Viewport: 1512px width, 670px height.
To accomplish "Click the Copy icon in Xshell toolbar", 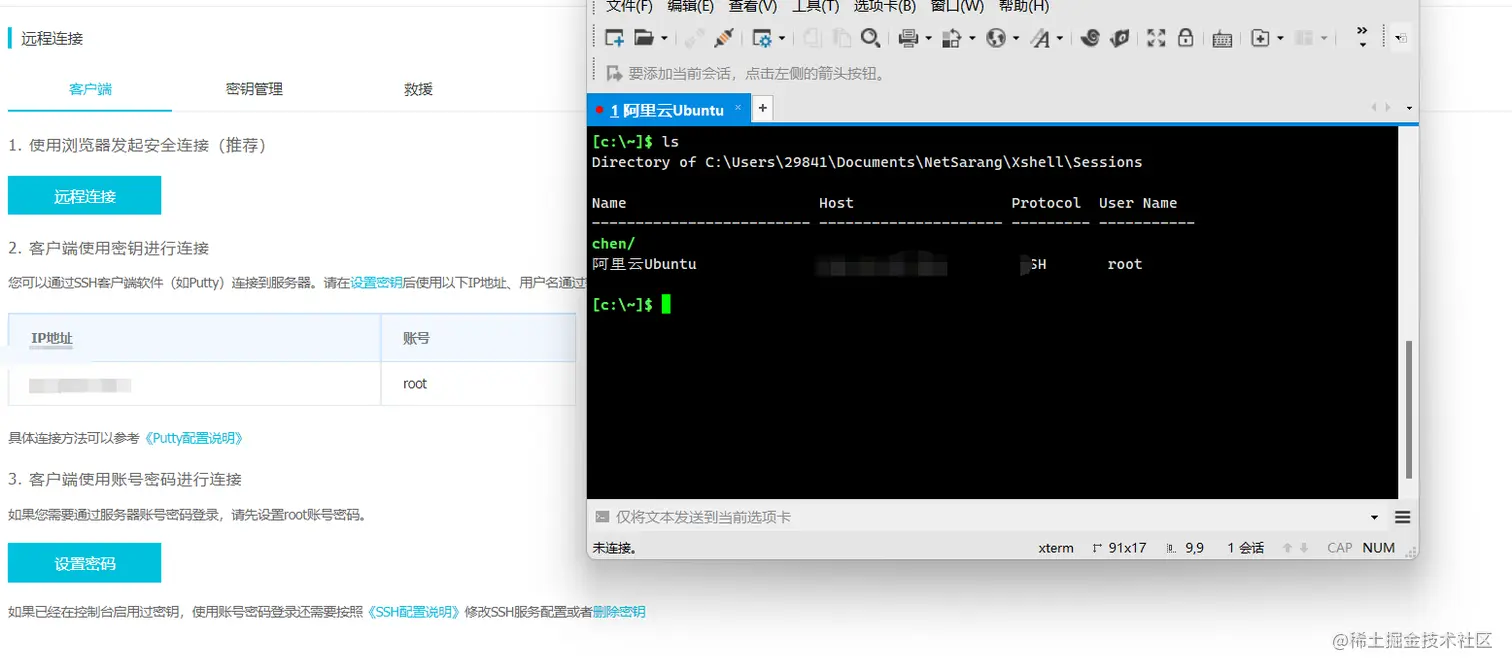I will (813, 38).
